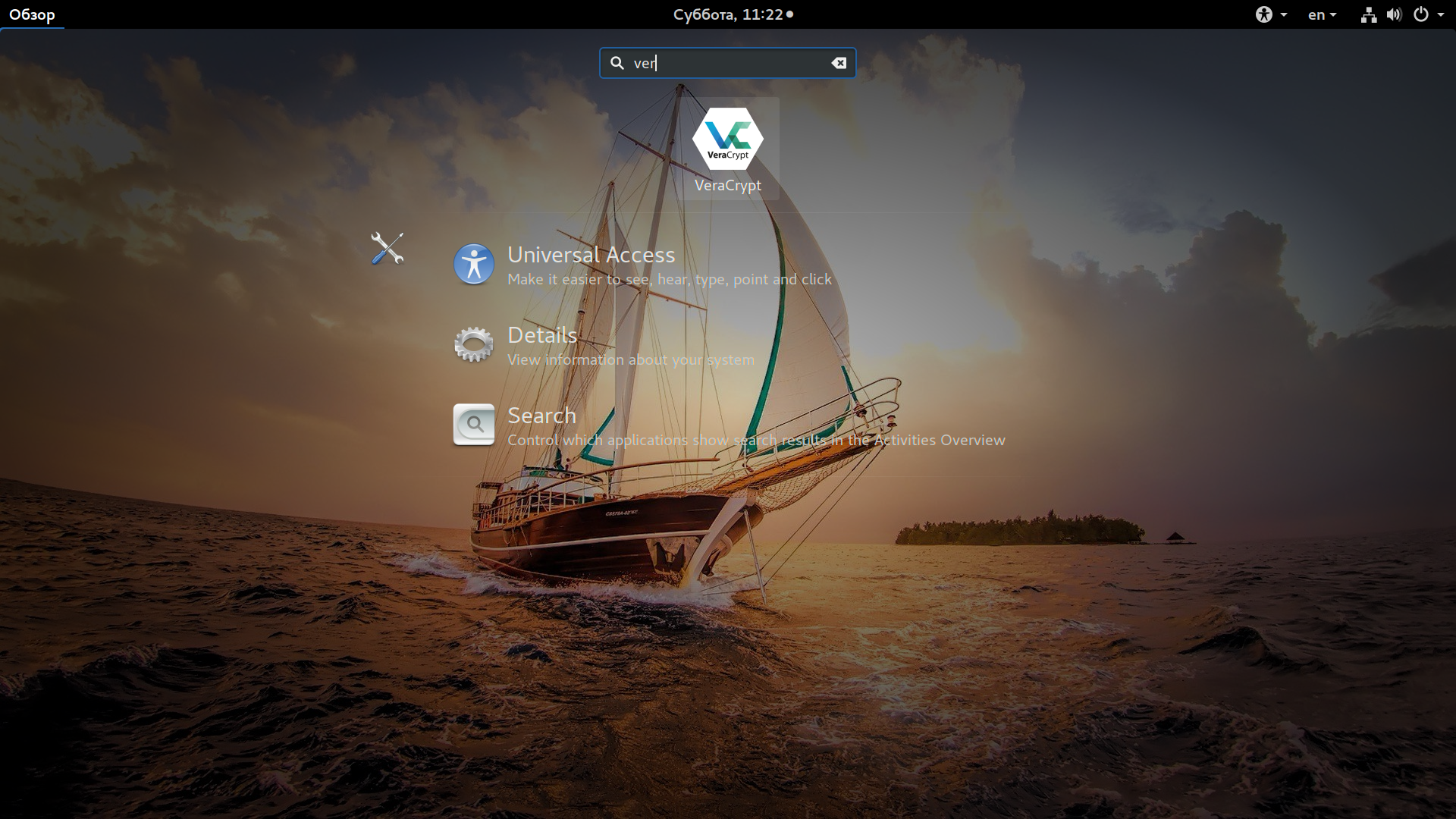Click the wired network status icon
Viewport: 1456px width, 819px height.
pos(1369,14)
